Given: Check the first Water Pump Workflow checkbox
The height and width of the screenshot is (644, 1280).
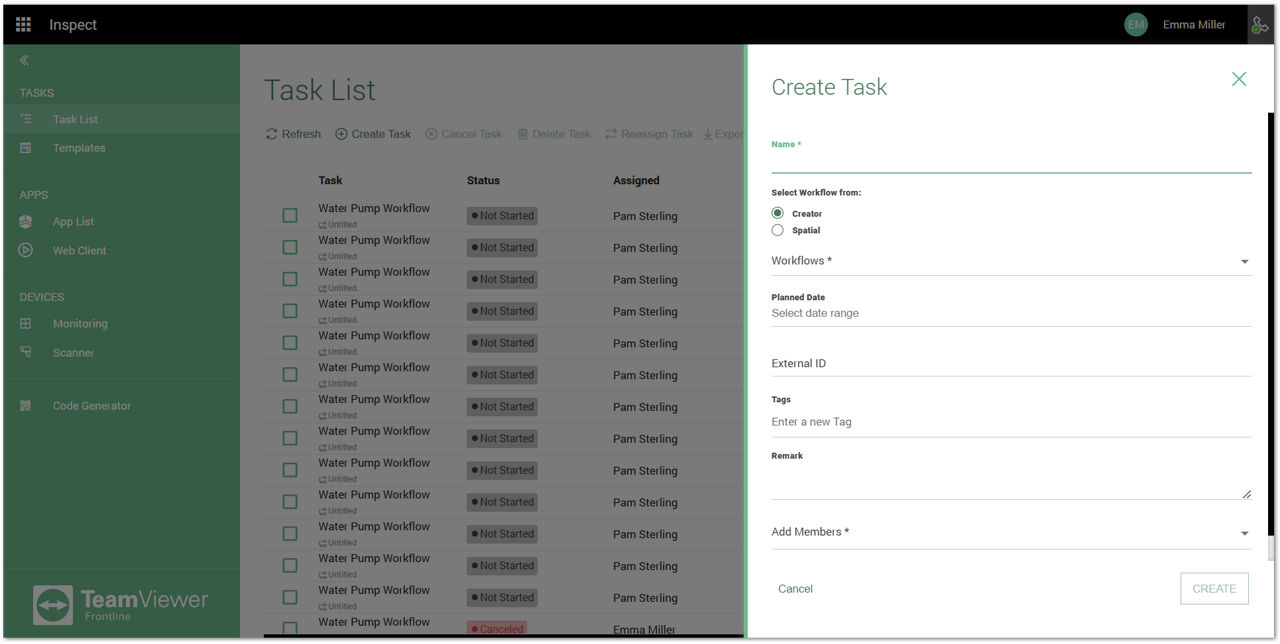Looking at the screenshot, I should pos(290,216).
